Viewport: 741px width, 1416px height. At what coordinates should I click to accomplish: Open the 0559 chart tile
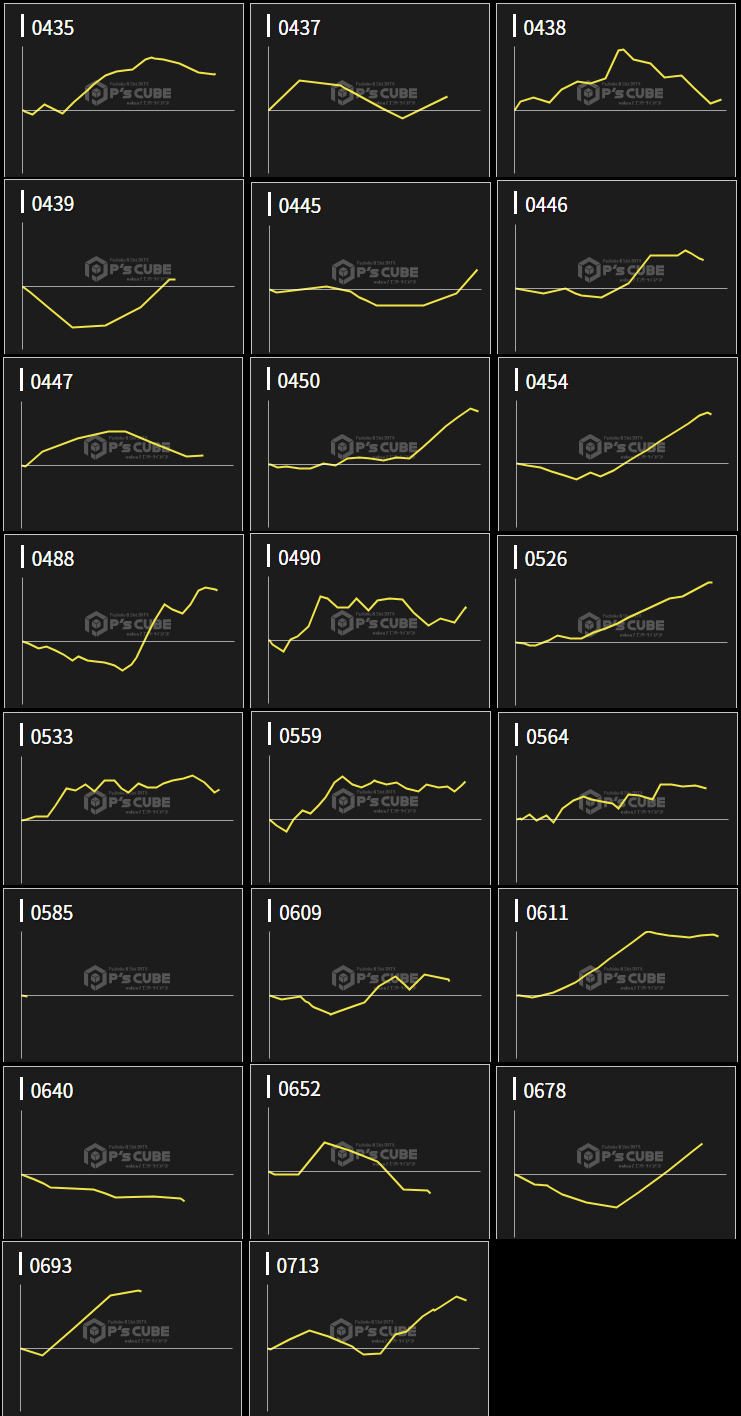(370, 798)
